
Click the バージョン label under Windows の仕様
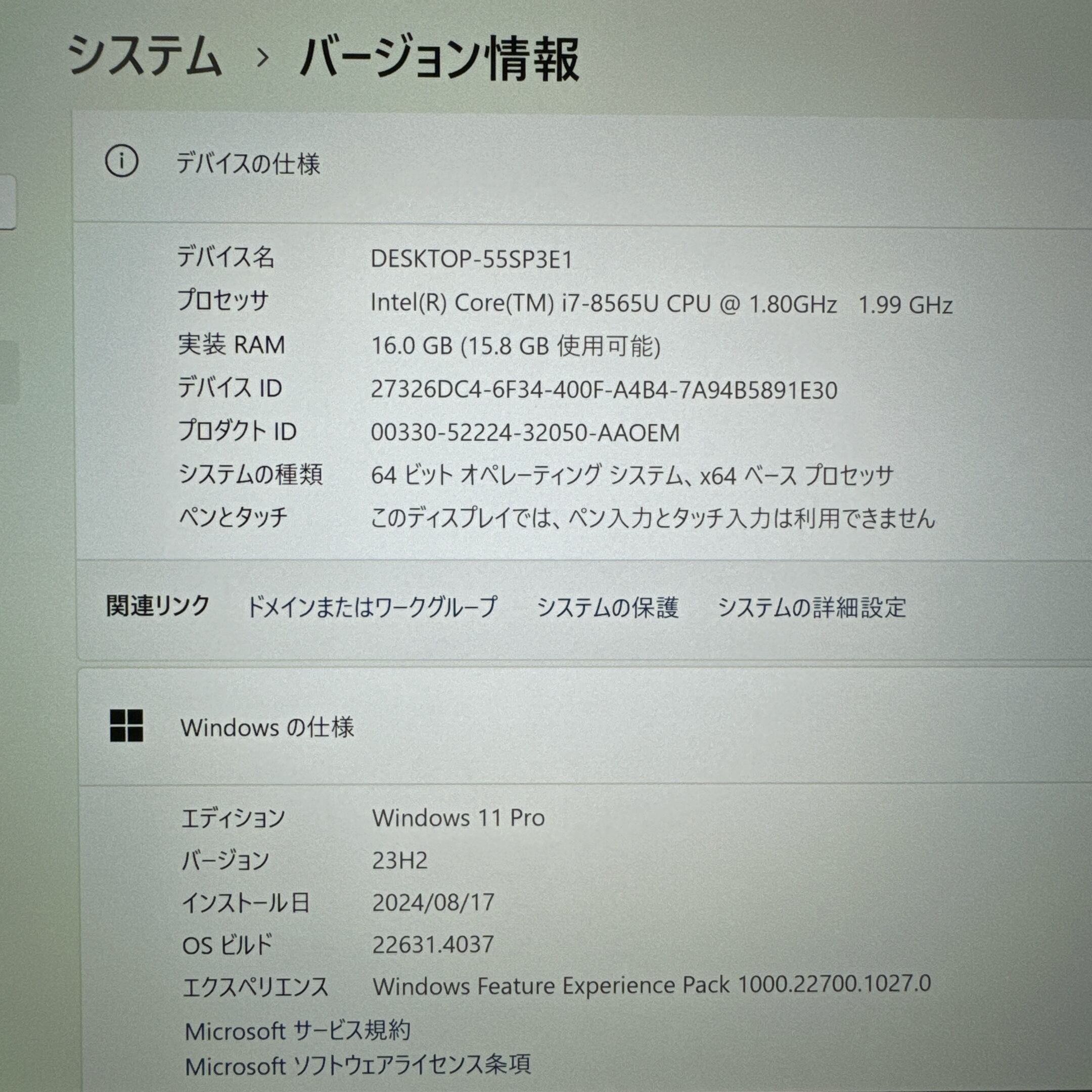225,860
